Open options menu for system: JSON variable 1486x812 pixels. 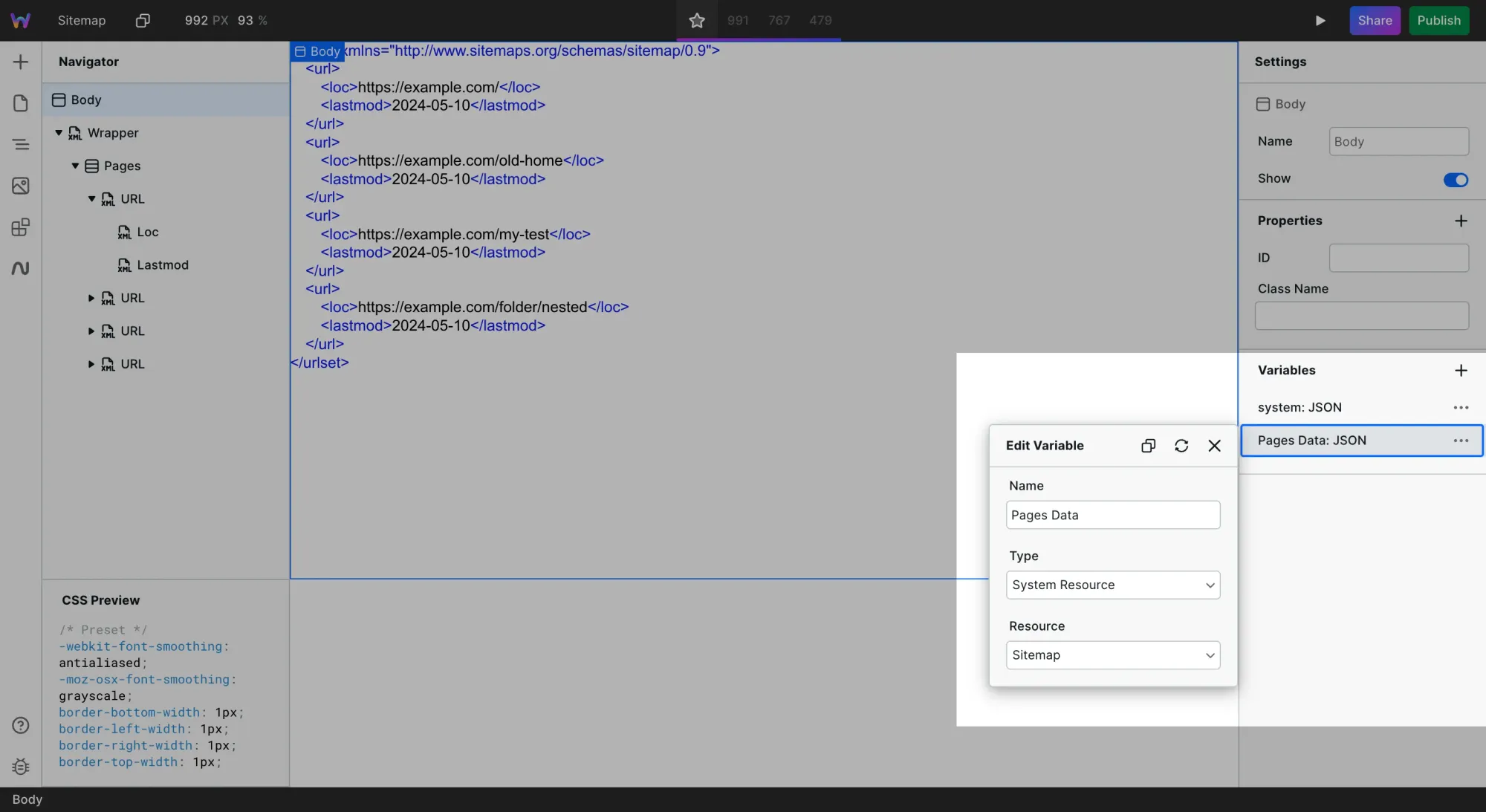click(1461, 407)
